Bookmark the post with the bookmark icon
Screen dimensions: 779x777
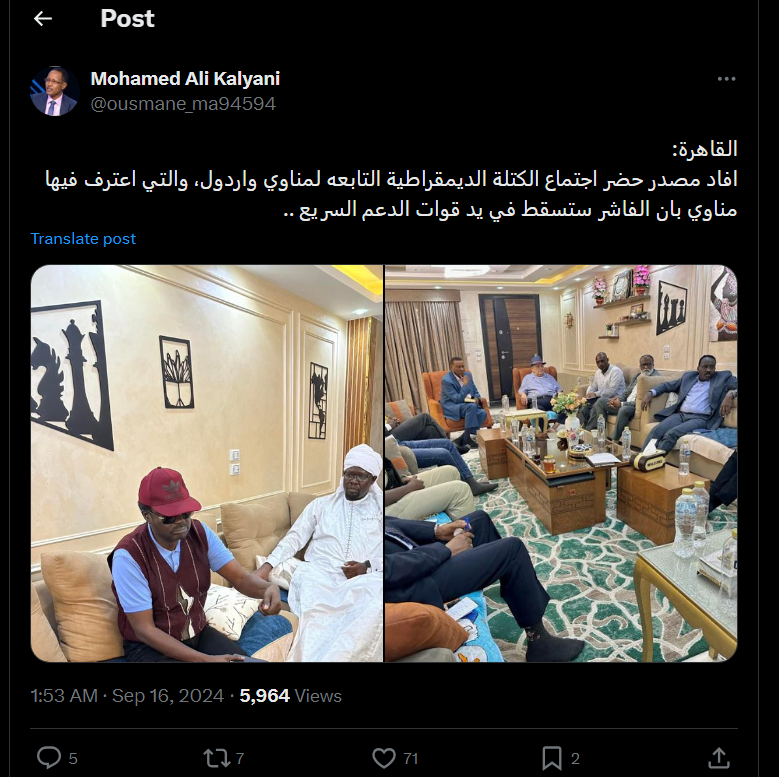(551, 758)
